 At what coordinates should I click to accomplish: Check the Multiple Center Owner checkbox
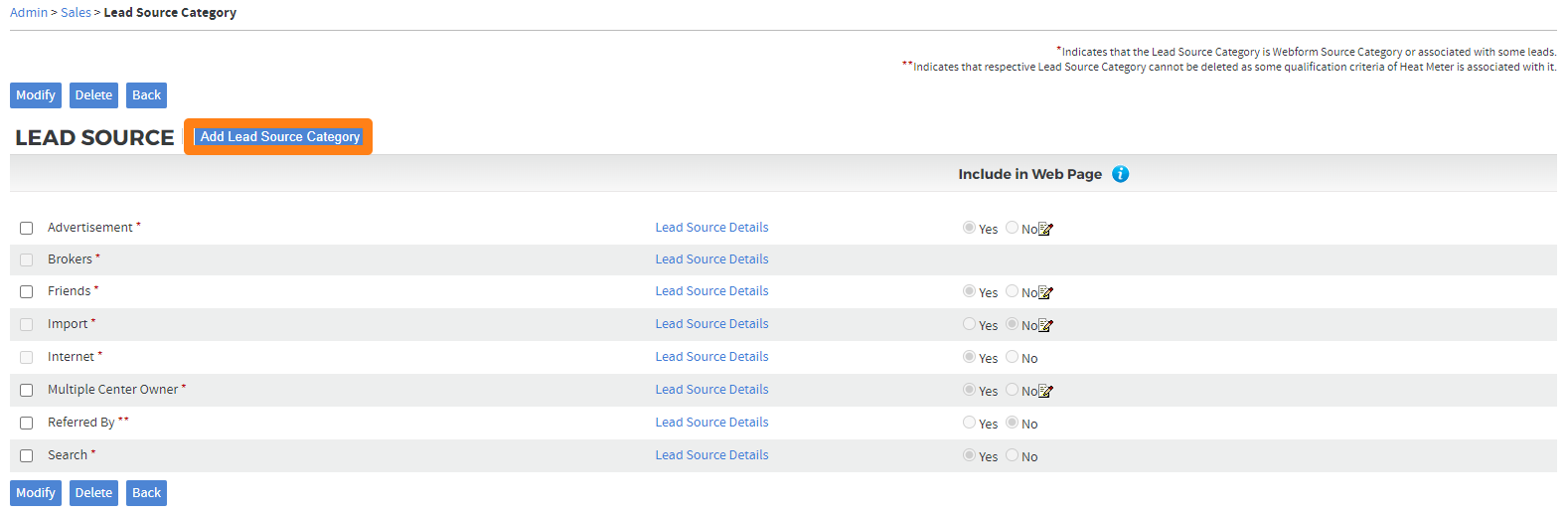pyautogui.click(x=27, y=391)
